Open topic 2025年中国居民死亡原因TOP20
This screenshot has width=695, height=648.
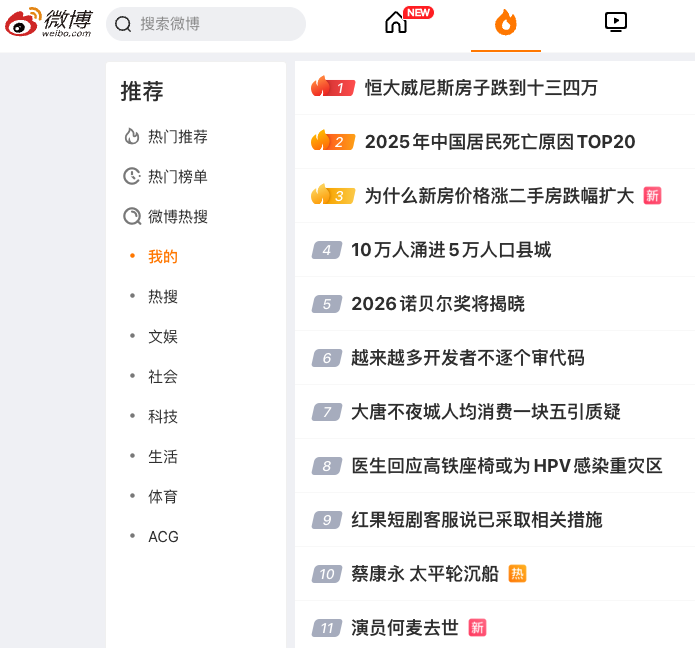(x=500, y=142)
